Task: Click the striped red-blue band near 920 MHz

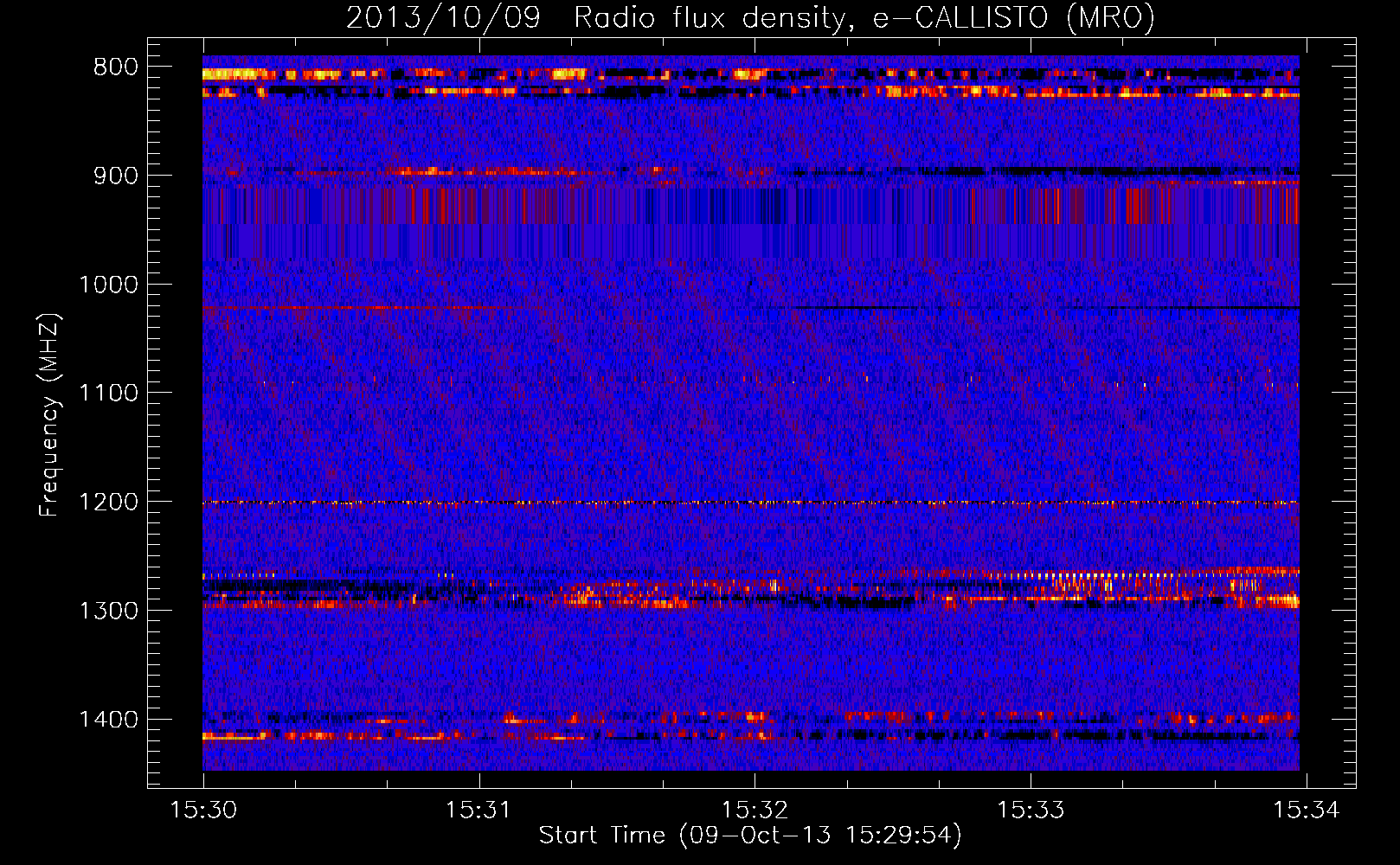Action: (x=750, y=206)
